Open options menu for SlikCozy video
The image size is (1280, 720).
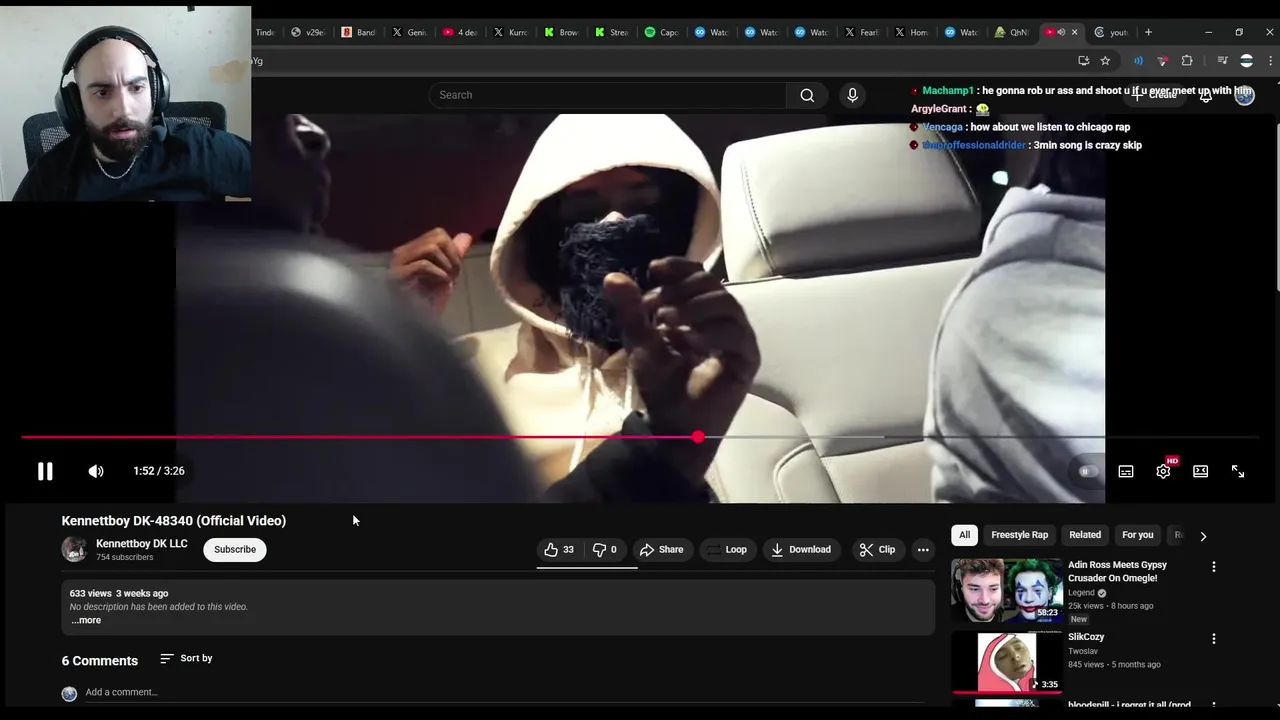pos(1214,639)
